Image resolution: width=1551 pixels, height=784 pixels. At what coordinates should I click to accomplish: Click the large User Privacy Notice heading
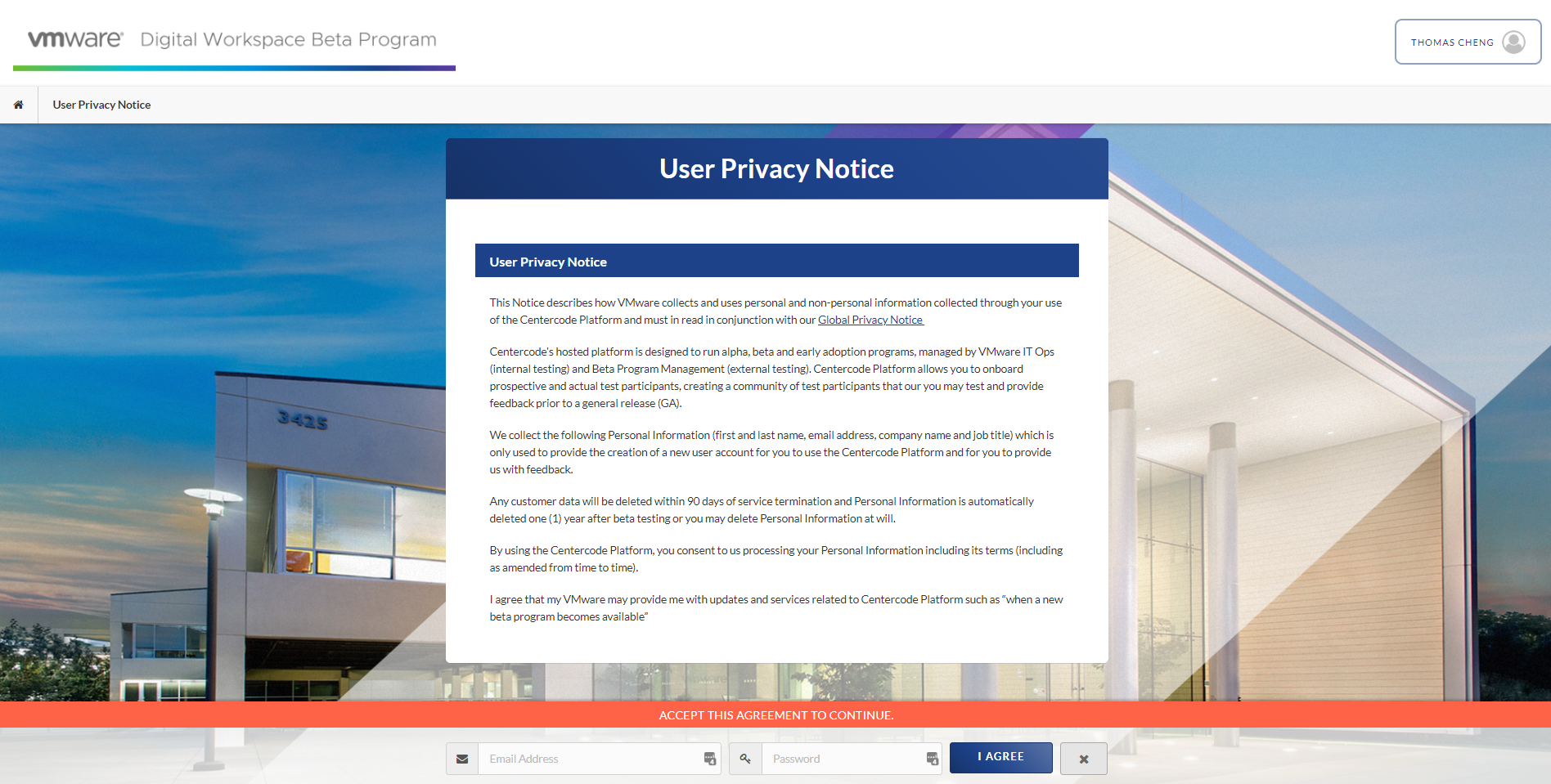(776, 168)
